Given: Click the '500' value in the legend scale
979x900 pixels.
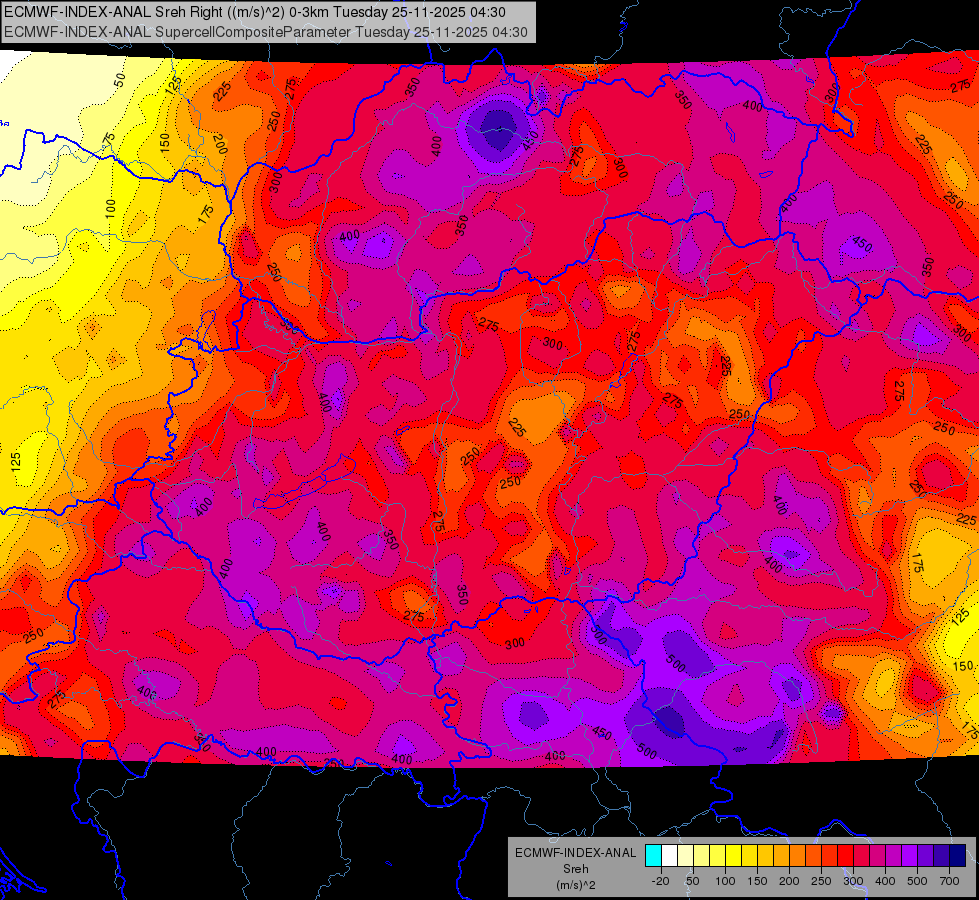Looking at the screenshot, I should [x=917, y=881].
